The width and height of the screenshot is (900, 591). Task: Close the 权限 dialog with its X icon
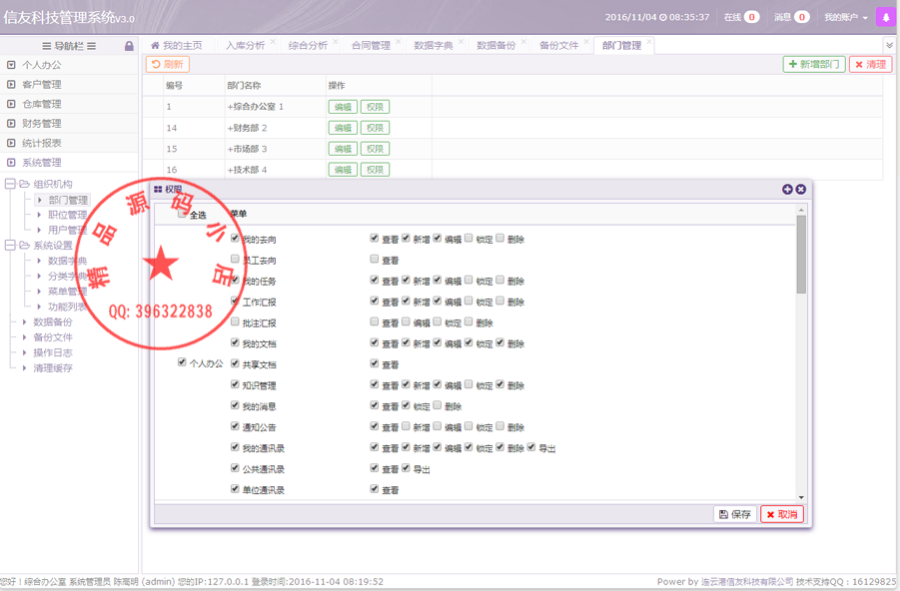[801, 189]
